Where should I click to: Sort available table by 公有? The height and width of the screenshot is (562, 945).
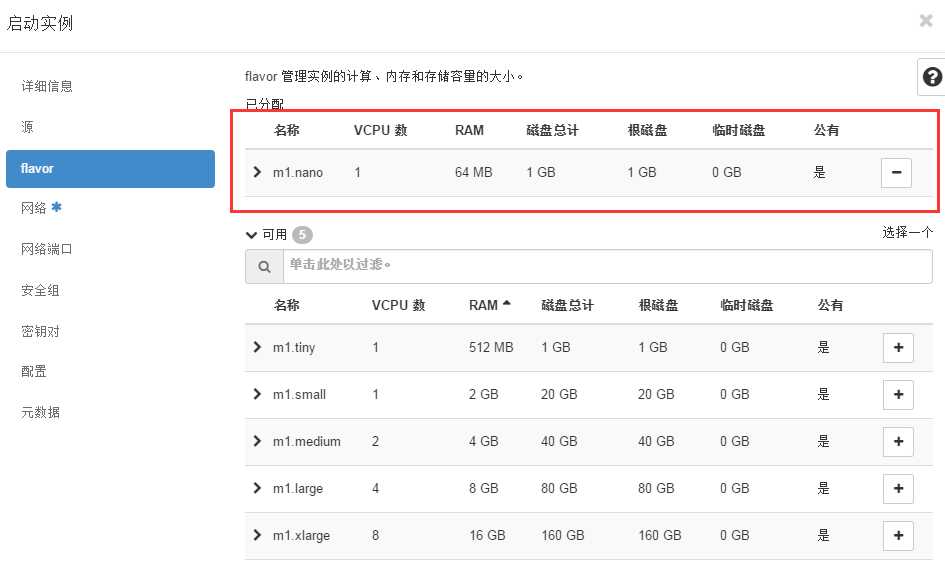830,305
